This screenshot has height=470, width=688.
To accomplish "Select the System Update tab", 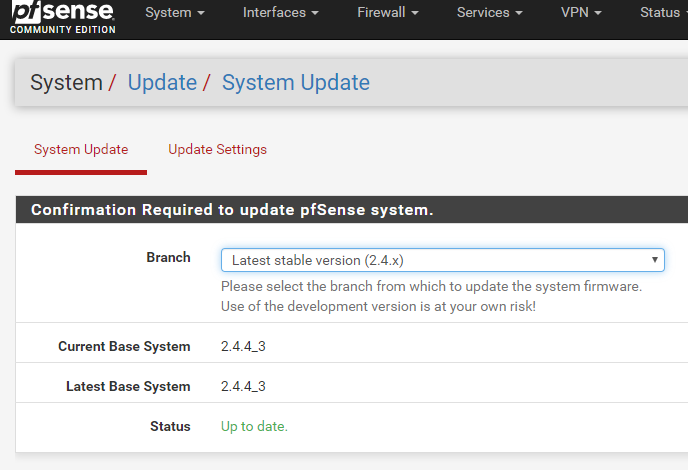I will coord(81,150).
